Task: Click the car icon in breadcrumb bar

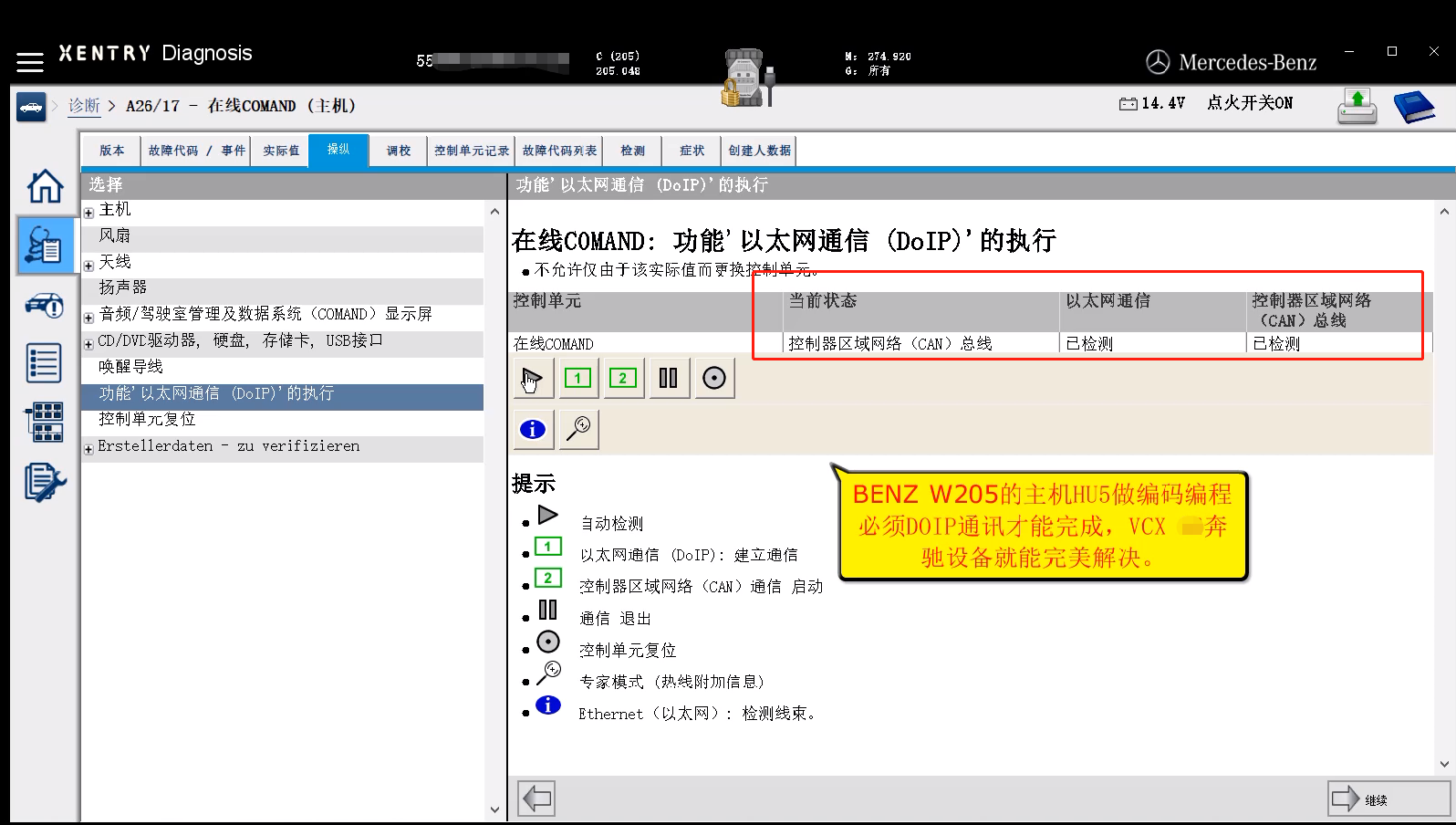Action: [x=31, y=107]
